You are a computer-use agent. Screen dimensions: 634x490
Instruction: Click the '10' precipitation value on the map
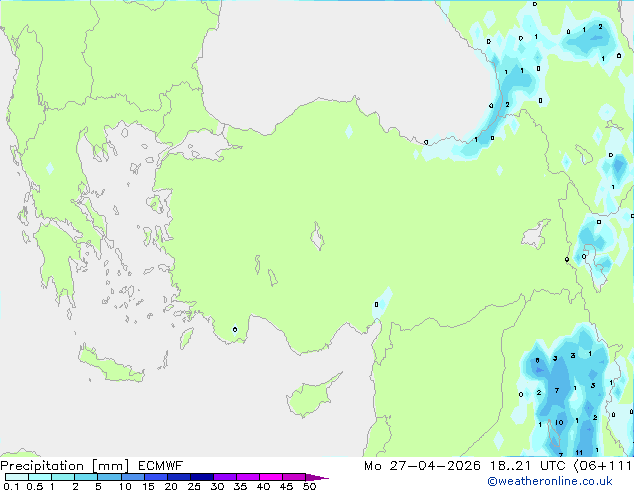(559, 422)
